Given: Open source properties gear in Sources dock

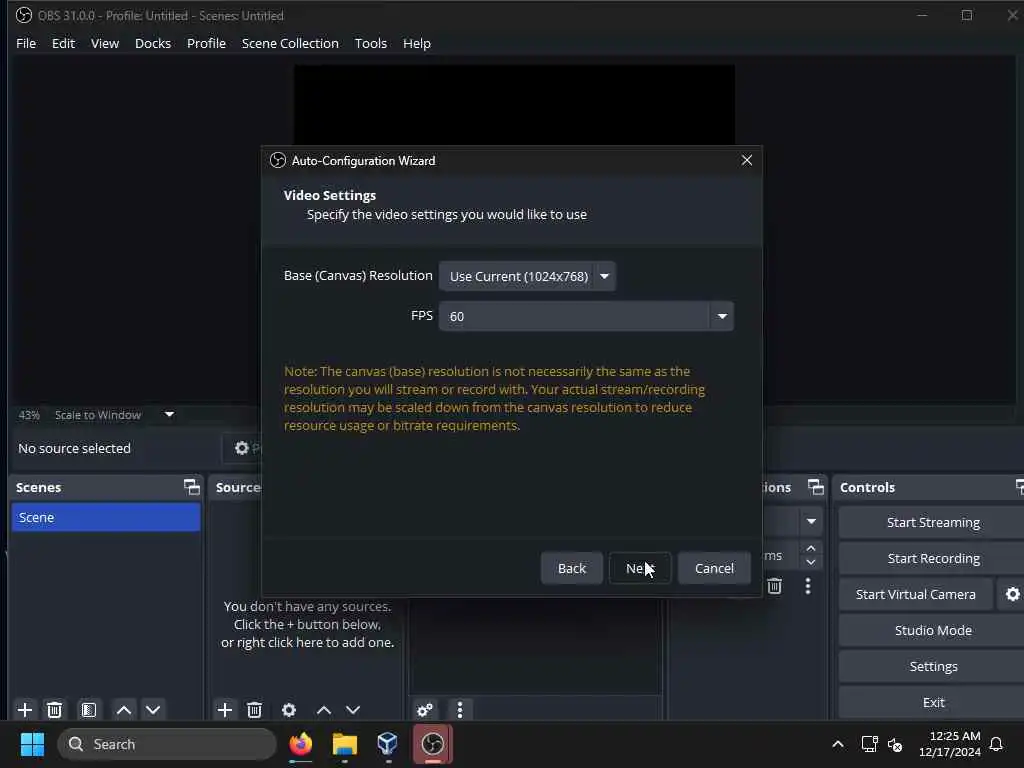Looking at the screenshot, I should tap(289, 710).
